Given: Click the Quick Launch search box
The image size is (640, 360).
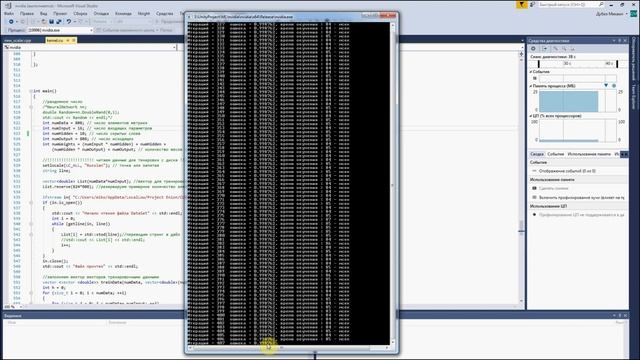Looking at the screenshot, I should click(571, 4).
